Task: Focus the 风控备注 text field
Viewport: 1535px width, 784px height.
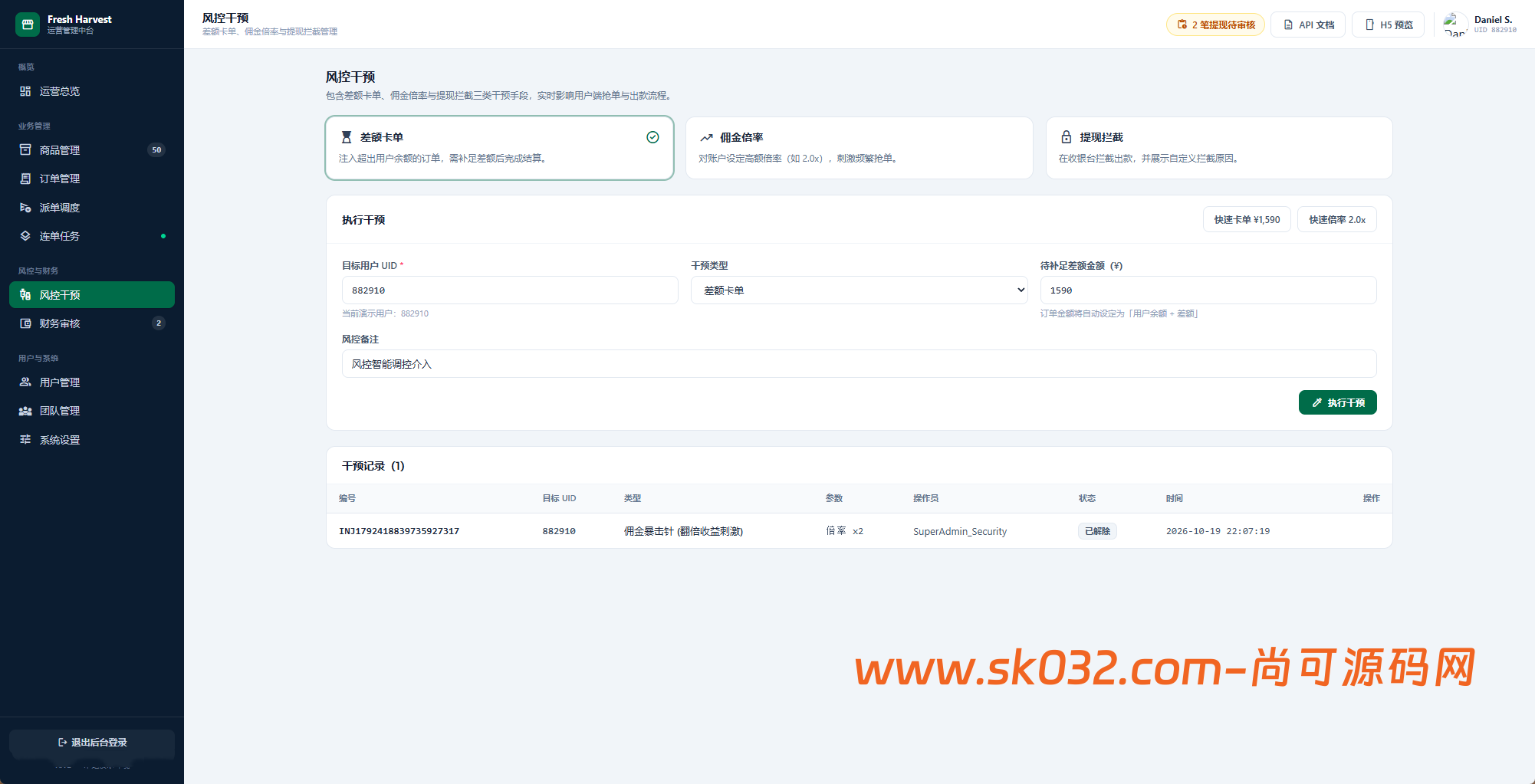Action: coord(860,364)
